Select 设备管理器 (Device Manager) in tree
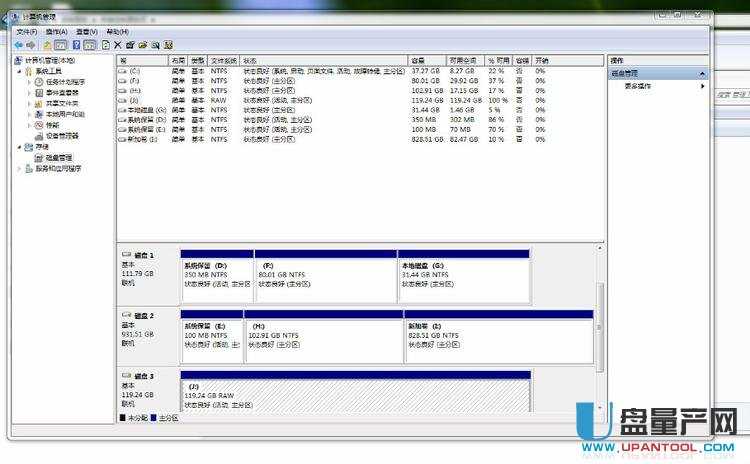Image resolution: width=750 pixels, height=464 pixels. coord(62,135)
